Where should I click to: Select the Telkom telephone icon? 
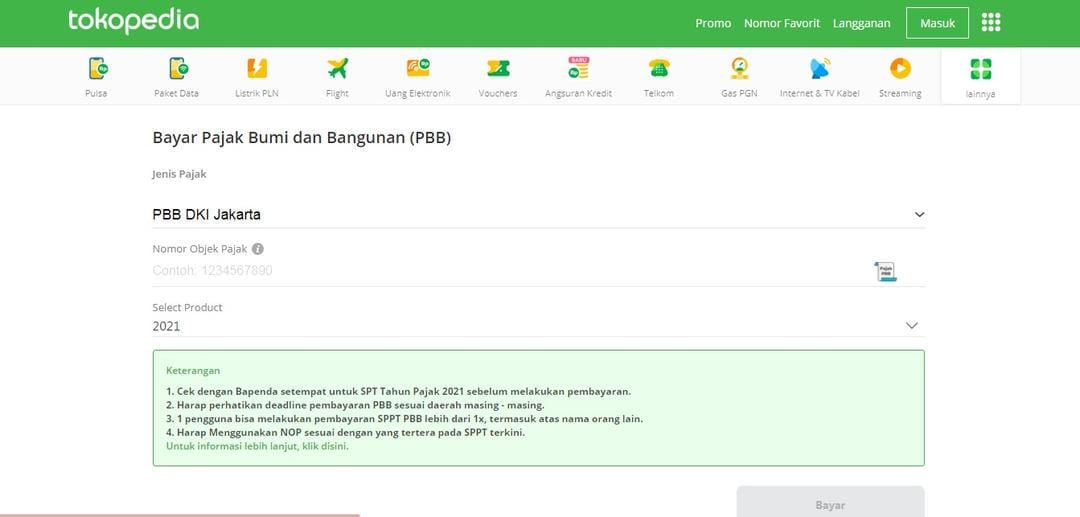(x=659, y=68)
